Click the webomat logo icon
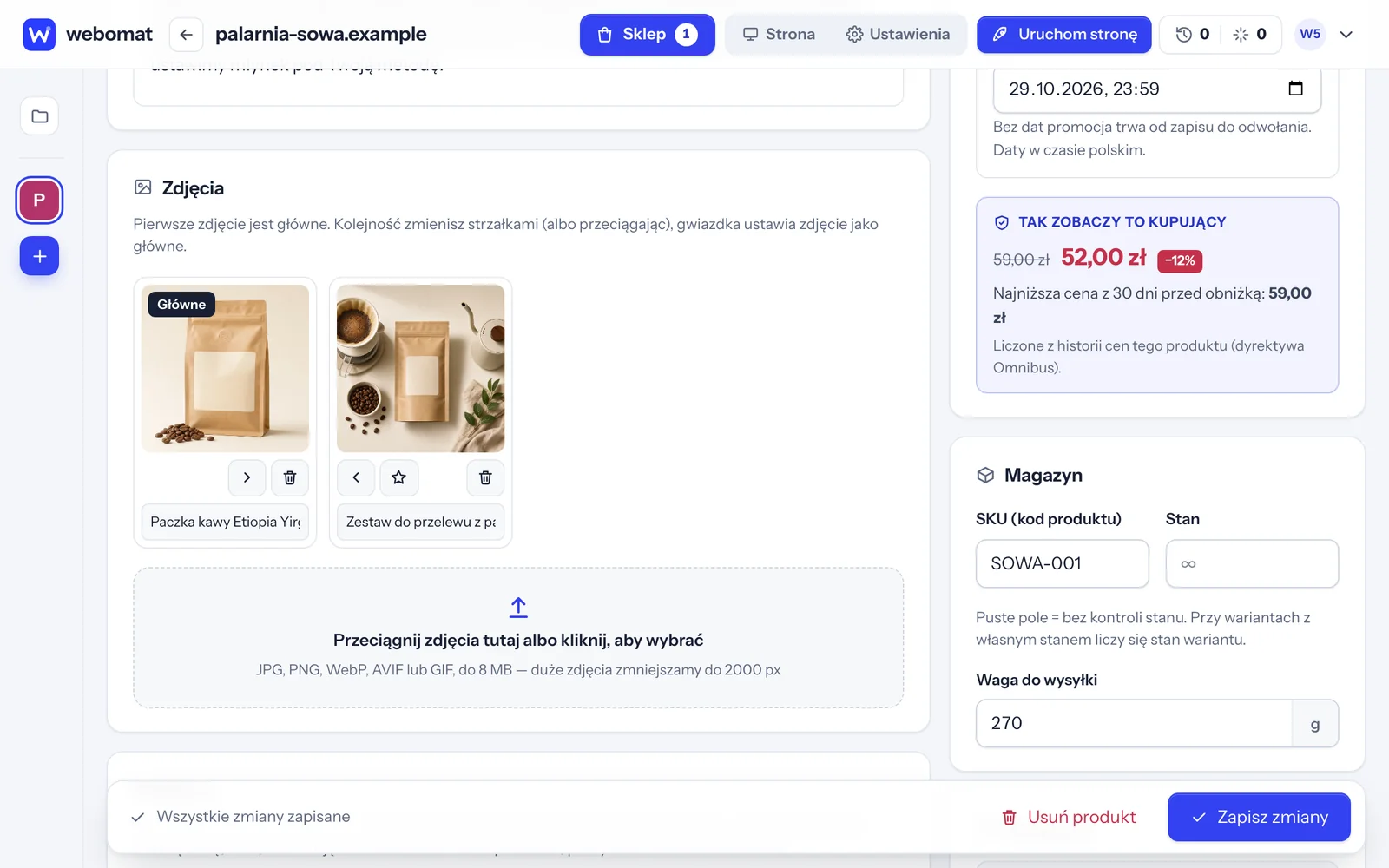Image resolution: width=1389 pixels, height=868 pixels. pos(39,35)
